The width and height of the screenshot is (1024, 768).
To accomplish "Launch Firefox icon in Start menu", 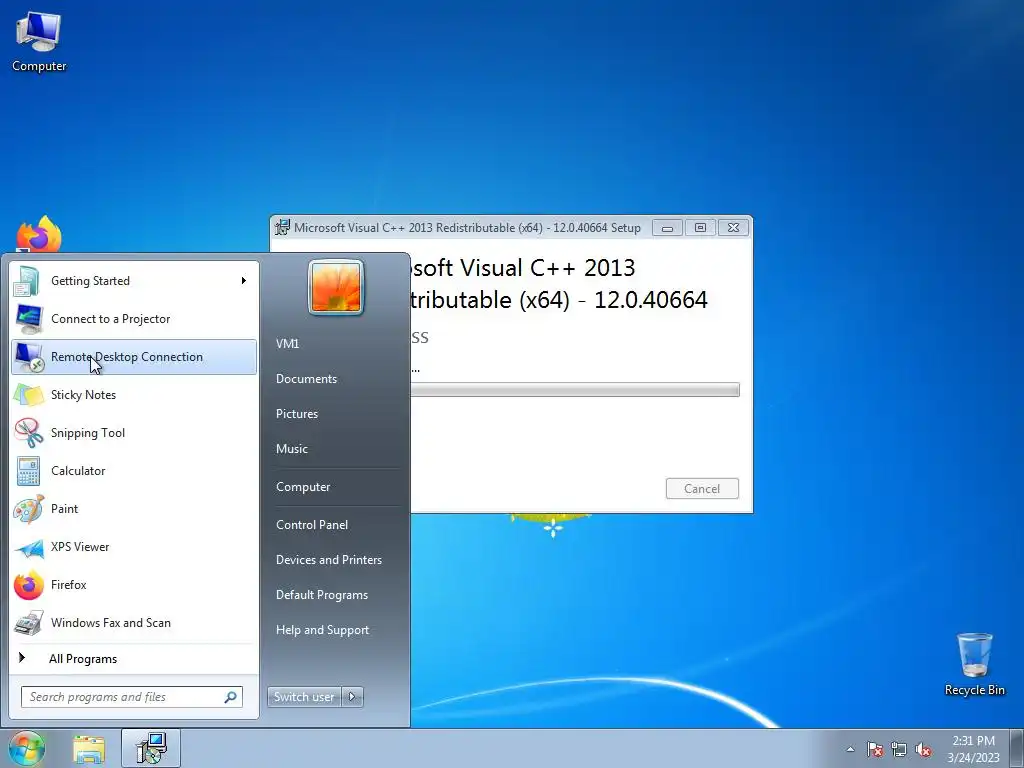I will tap(28, 585).
